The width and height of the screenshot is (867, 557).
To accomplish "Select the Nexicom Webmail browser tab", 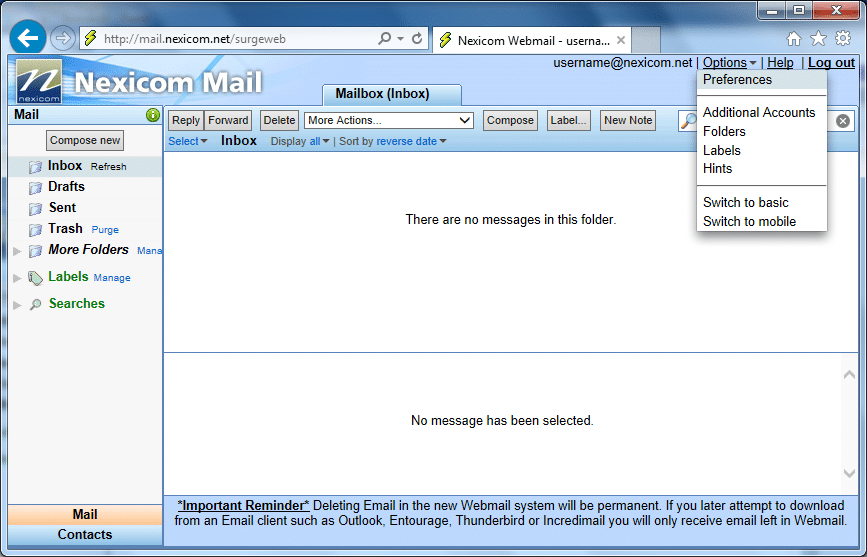I will tap(532, 40).
